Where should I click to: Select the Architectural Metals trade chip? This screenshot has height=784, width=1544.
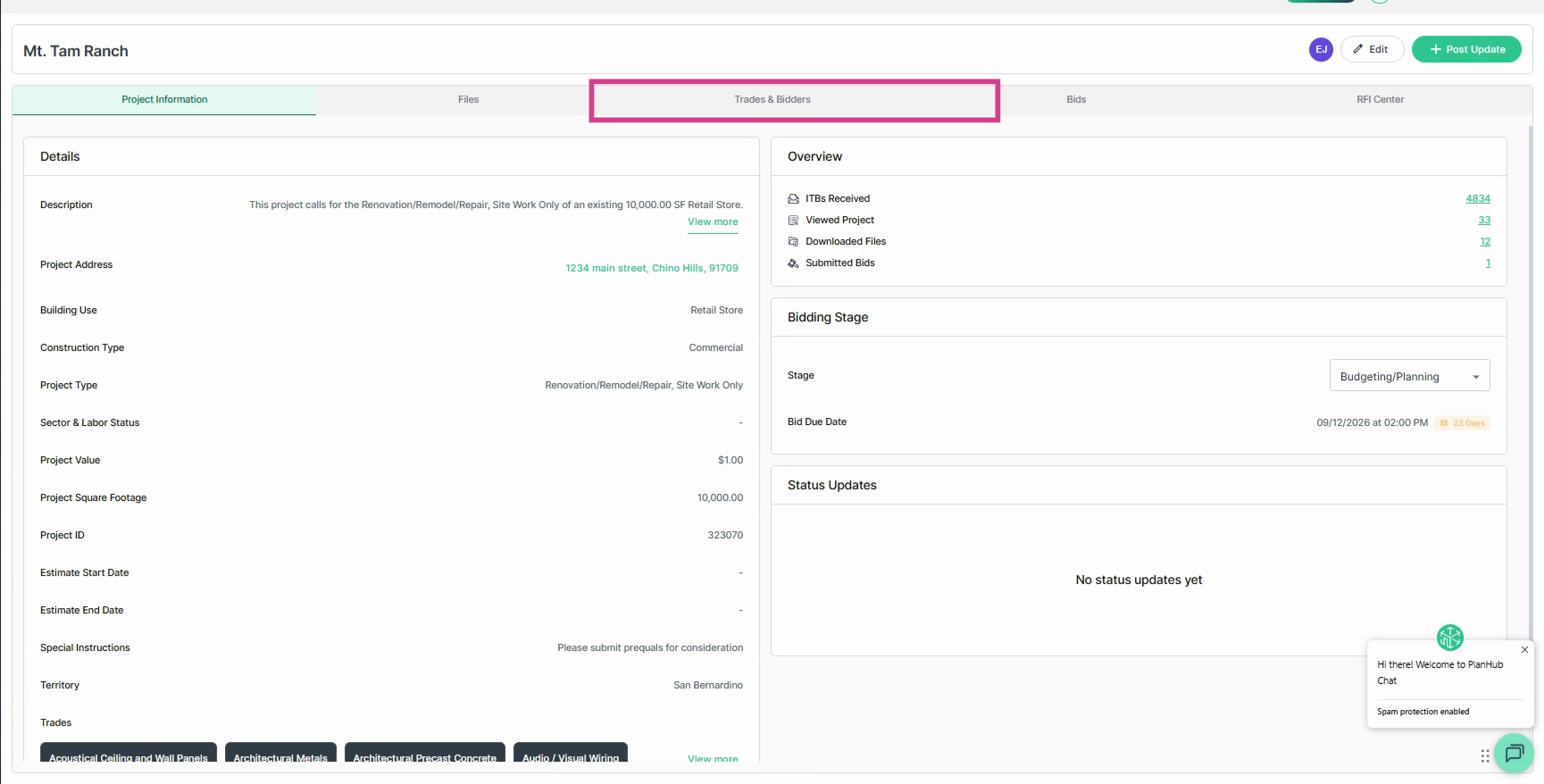(x=280, y=753)
